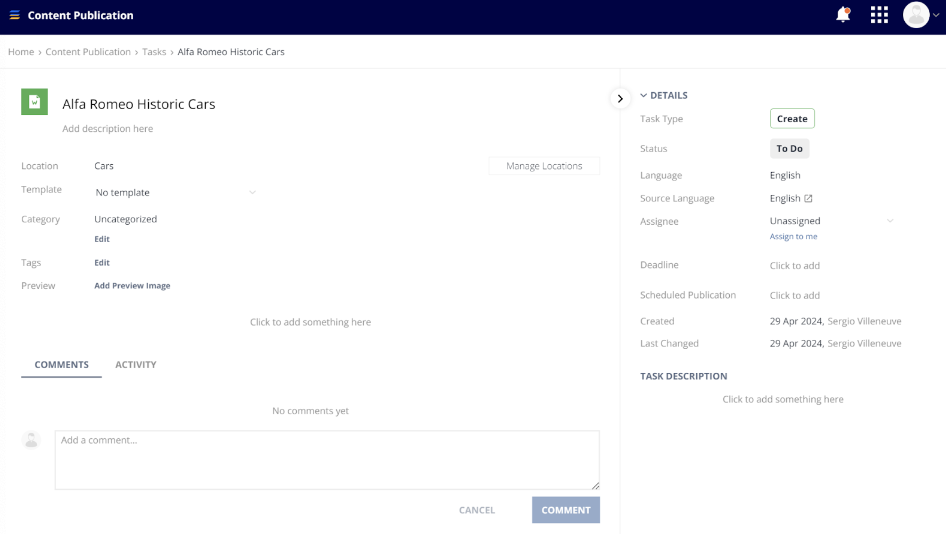Click task description add something here
Viewport: 946px width, 534px height.
click(x=783, y=399)
